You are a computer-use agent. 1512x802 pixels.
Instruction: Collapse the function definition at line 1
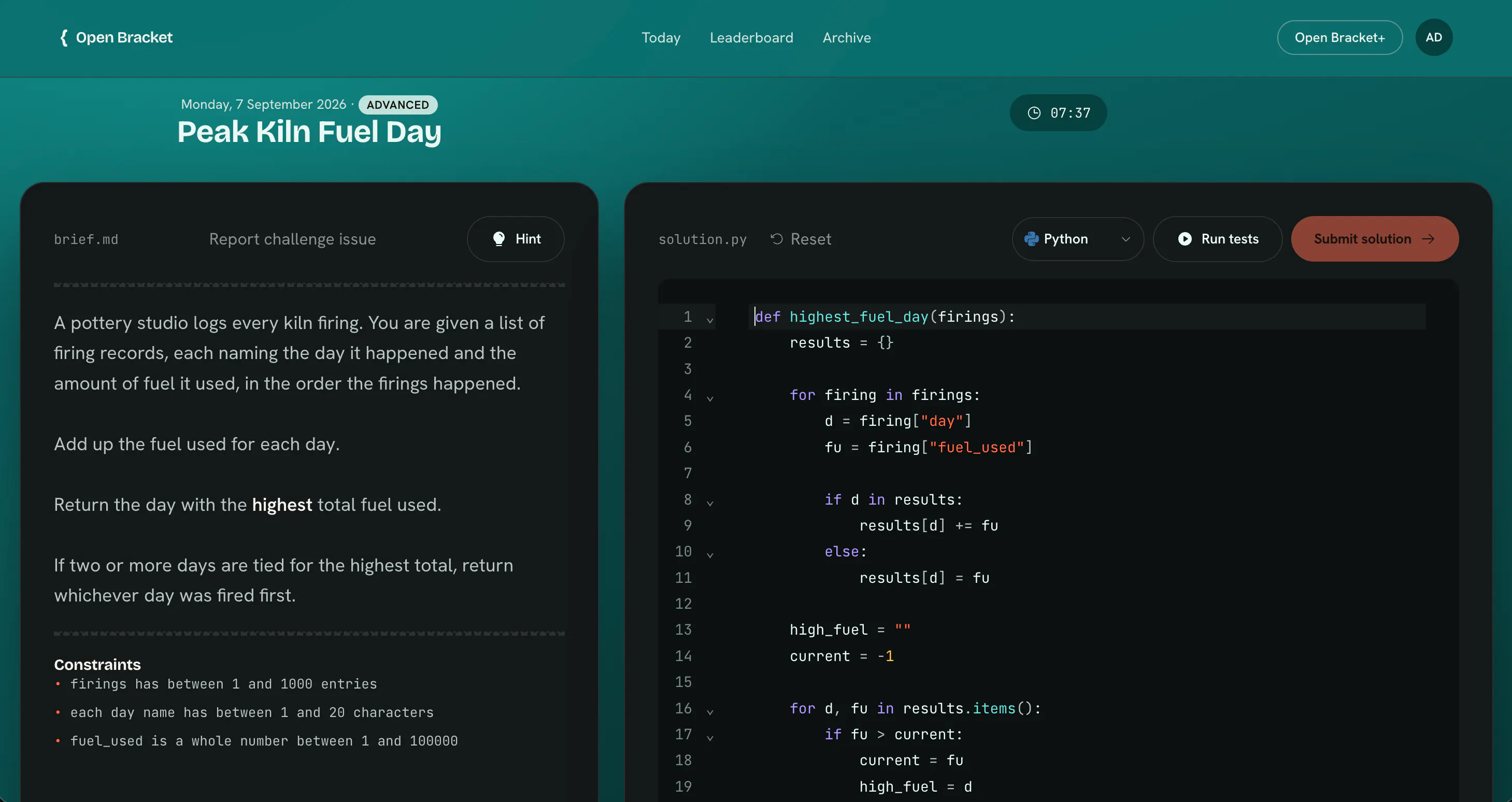tap(710, 320)
